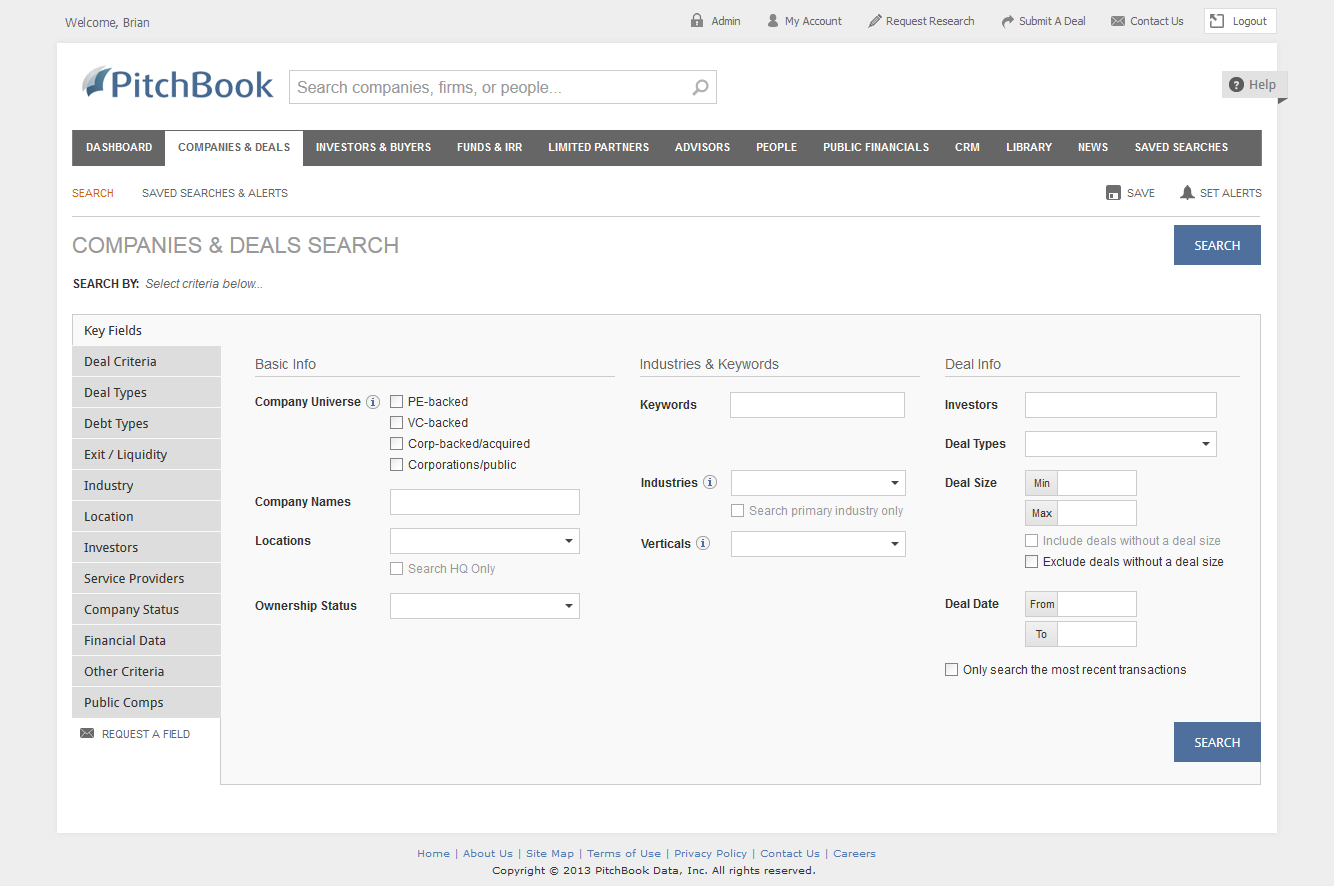
Task: Expand the Industries dropdown
Action: pos(818,483)
